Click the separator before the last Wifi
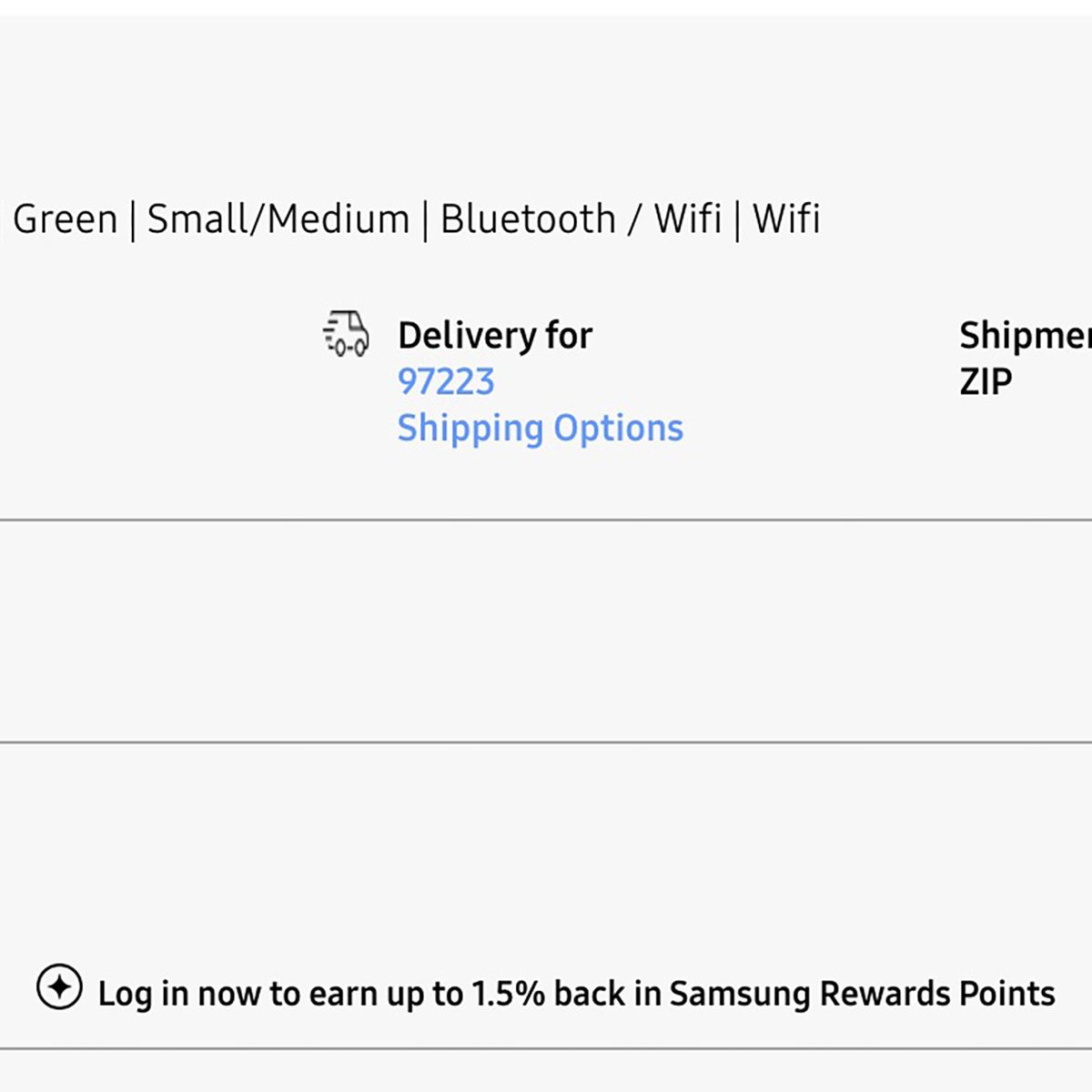 (737, 220)
